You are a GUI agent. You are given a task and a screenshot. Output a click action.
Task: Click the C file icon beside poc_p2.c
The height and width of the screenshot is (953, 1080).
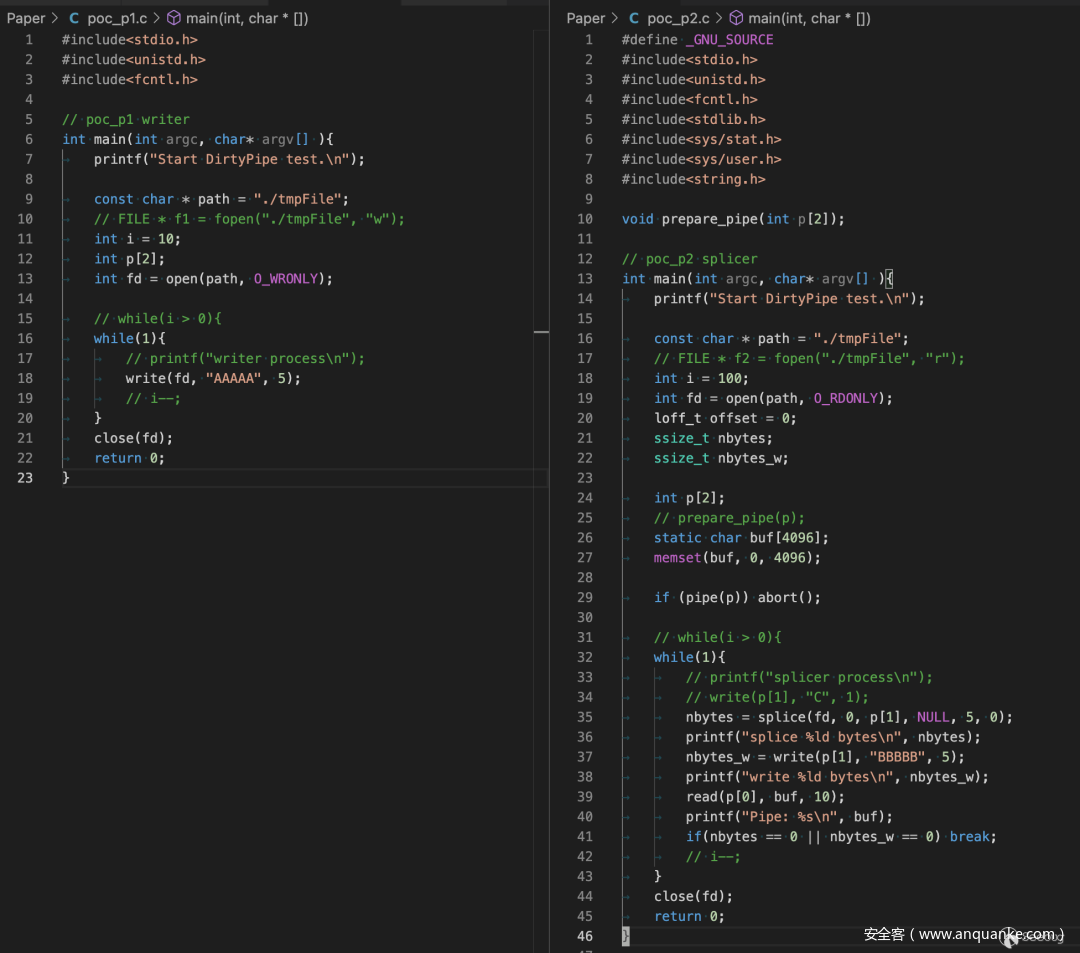tap(634, 18)
